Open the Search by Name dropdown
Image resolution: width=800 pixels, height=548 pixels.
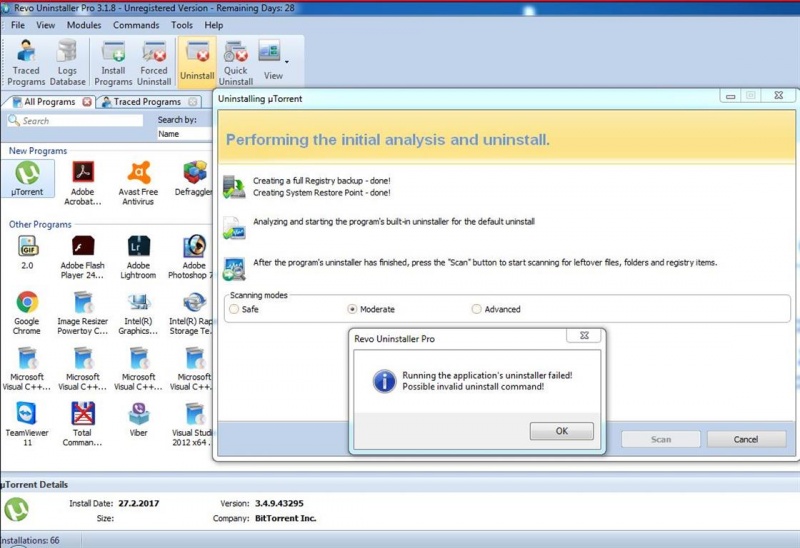184,134
